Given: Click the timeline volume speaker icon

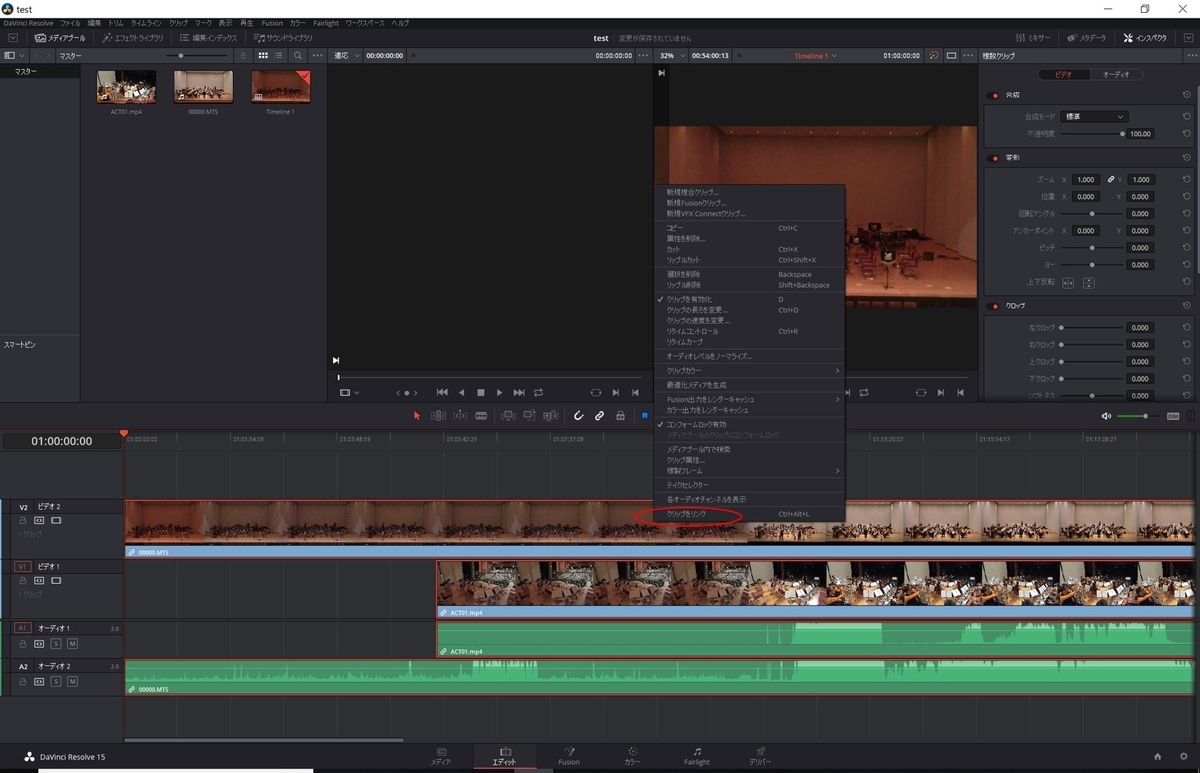Looking at the screenshot, I should pos(1106,416).
